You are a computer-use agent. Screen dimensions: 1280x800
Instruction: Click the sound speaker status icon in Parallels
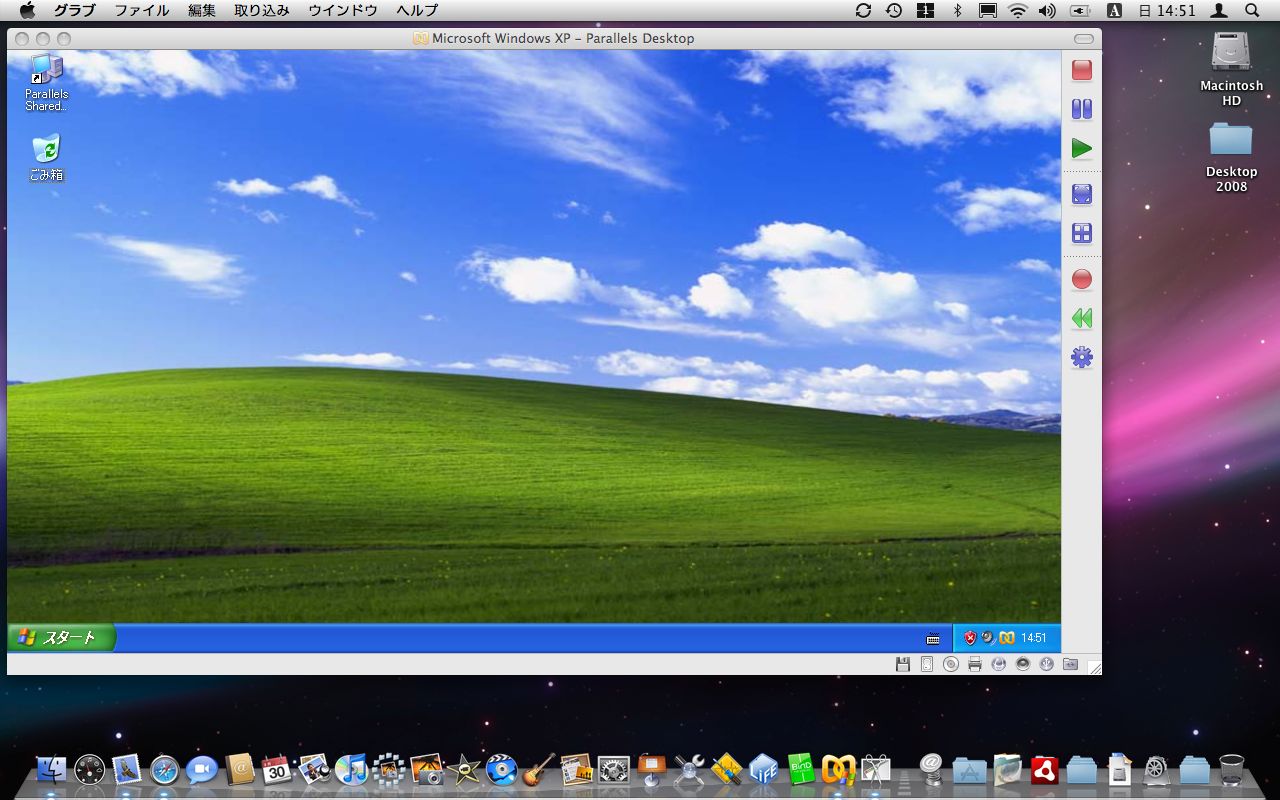pyautogui.click(x=1022, y=664)
